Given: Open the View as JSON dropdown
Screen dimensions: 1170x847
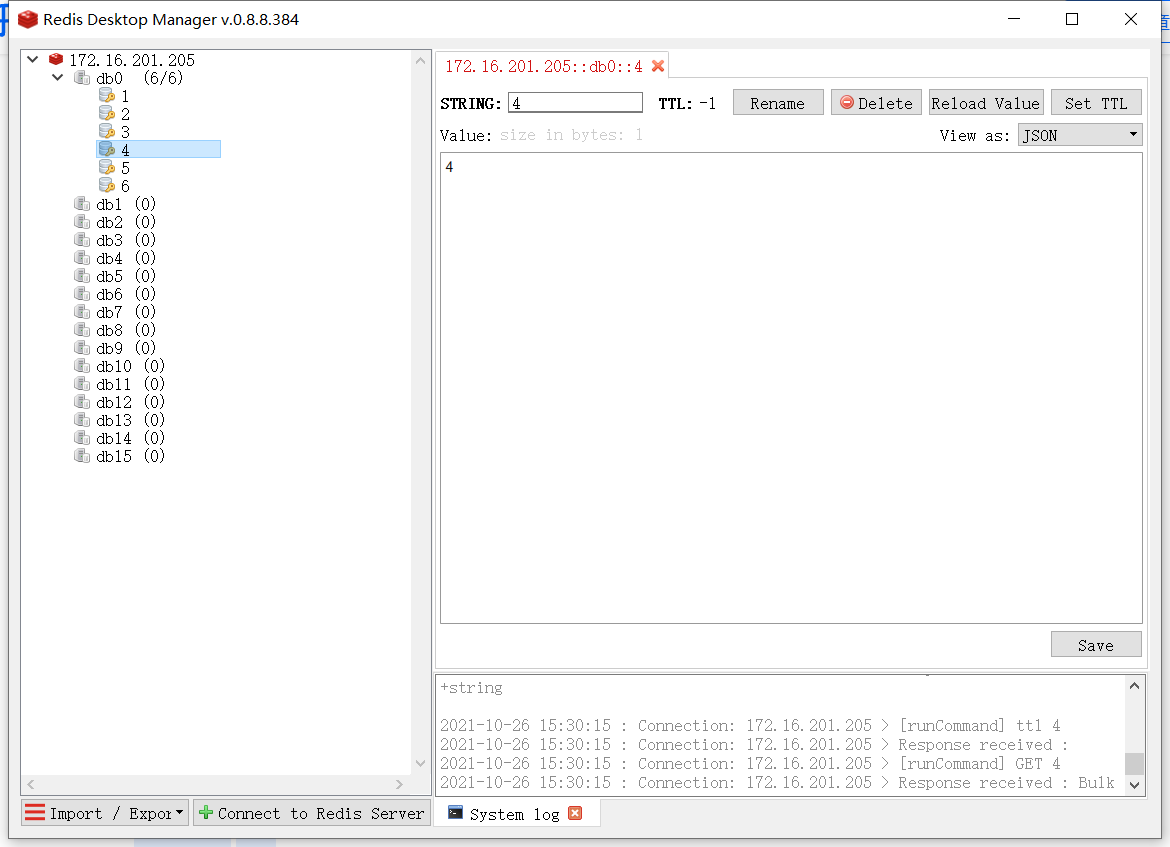Looking at the screenshot, I should pos(1080,135).
